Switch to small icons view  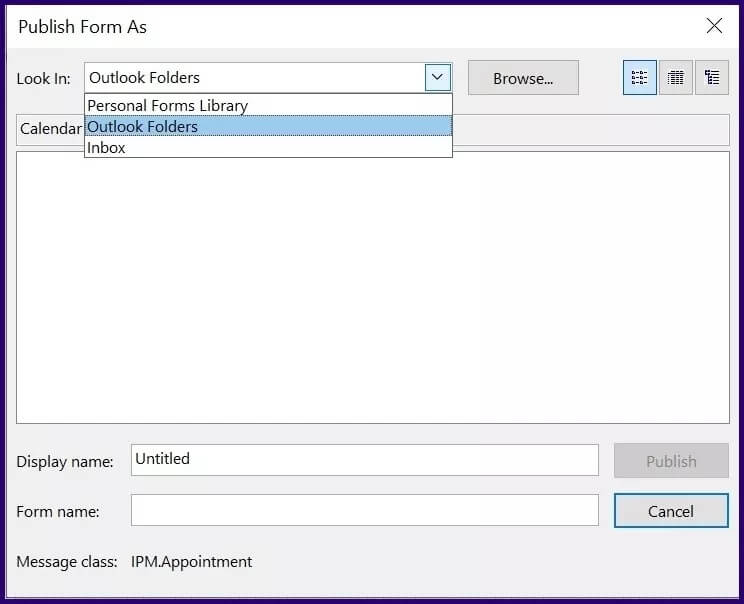(x=640, y=78)
